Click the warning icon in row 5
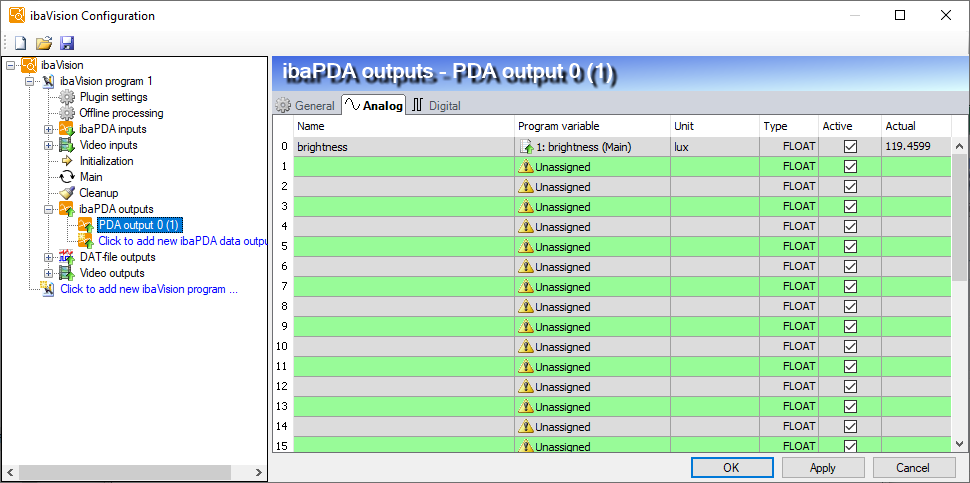Viewport: 970px width, 483px height. 526,247
